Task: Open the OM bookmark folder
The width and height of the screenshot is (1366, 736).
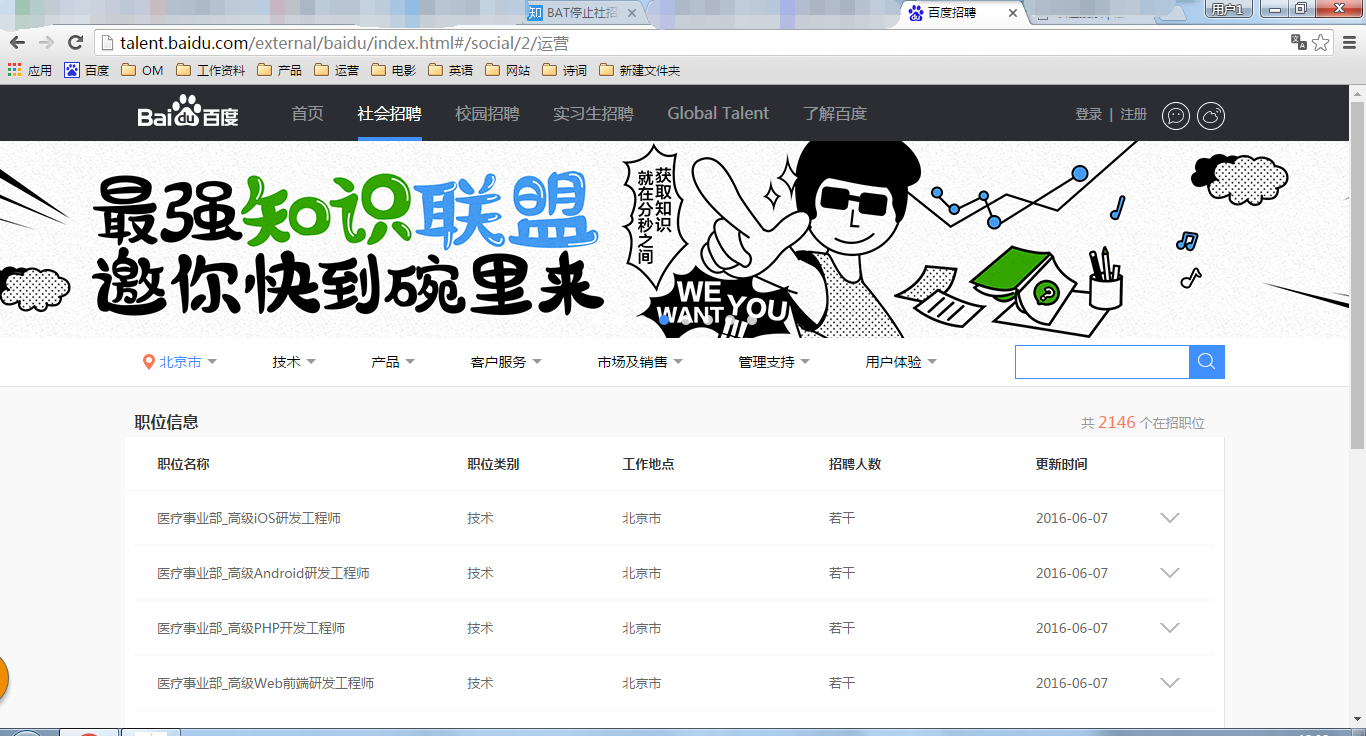Action: tap(142, 70)
